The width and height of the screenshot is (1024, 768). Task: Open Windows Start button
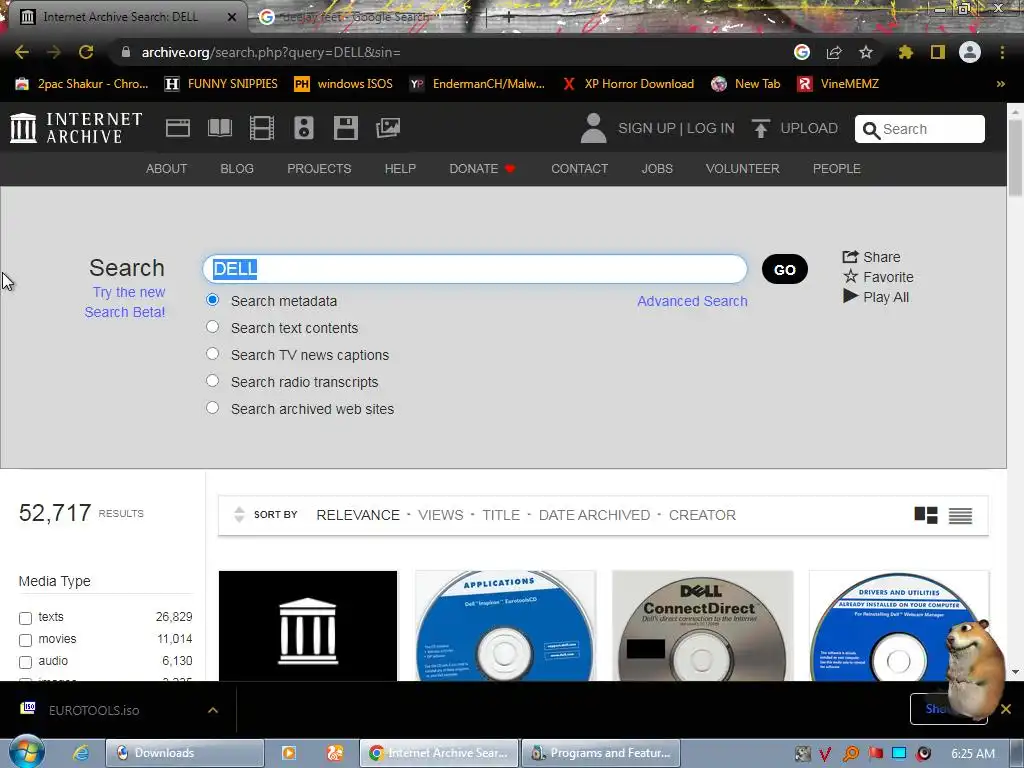27,752
